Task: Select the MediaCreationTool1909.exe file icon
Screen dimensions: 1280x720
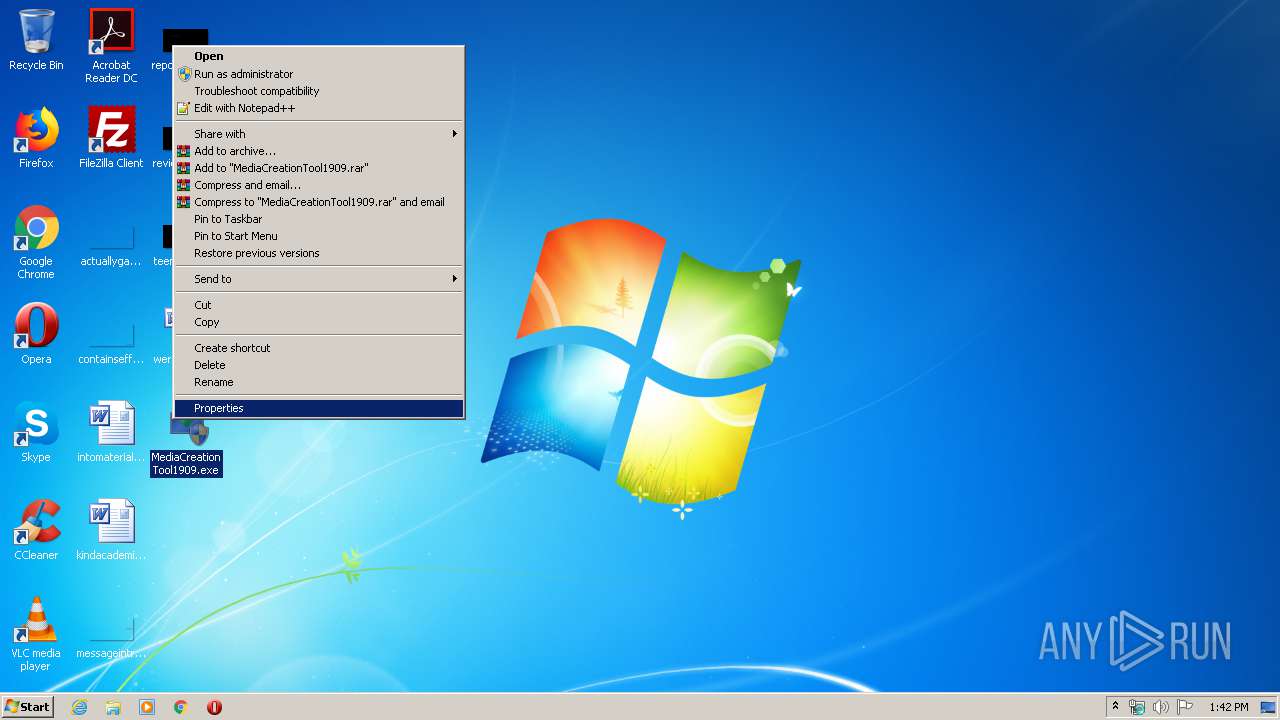Action: click(x=186, y=446)
